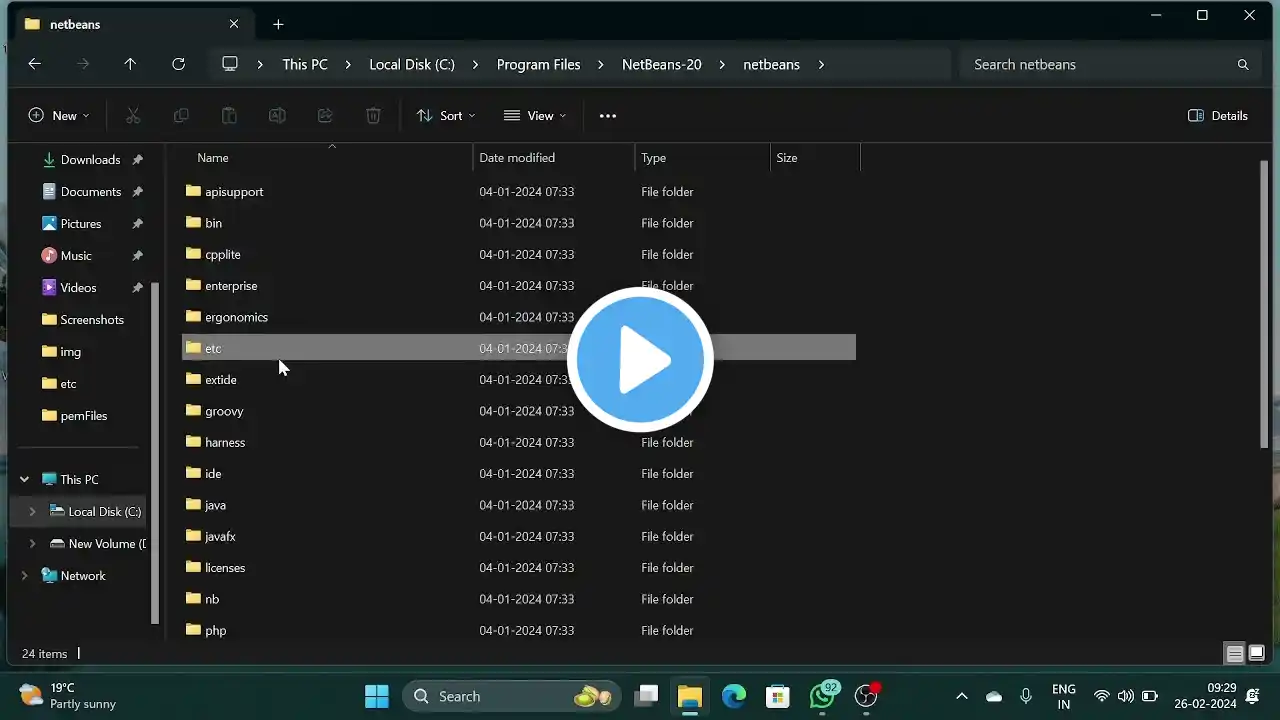This screenshot has width=1280, height=720.
Task: Sort by Type column header
Action: pos(654,158)
